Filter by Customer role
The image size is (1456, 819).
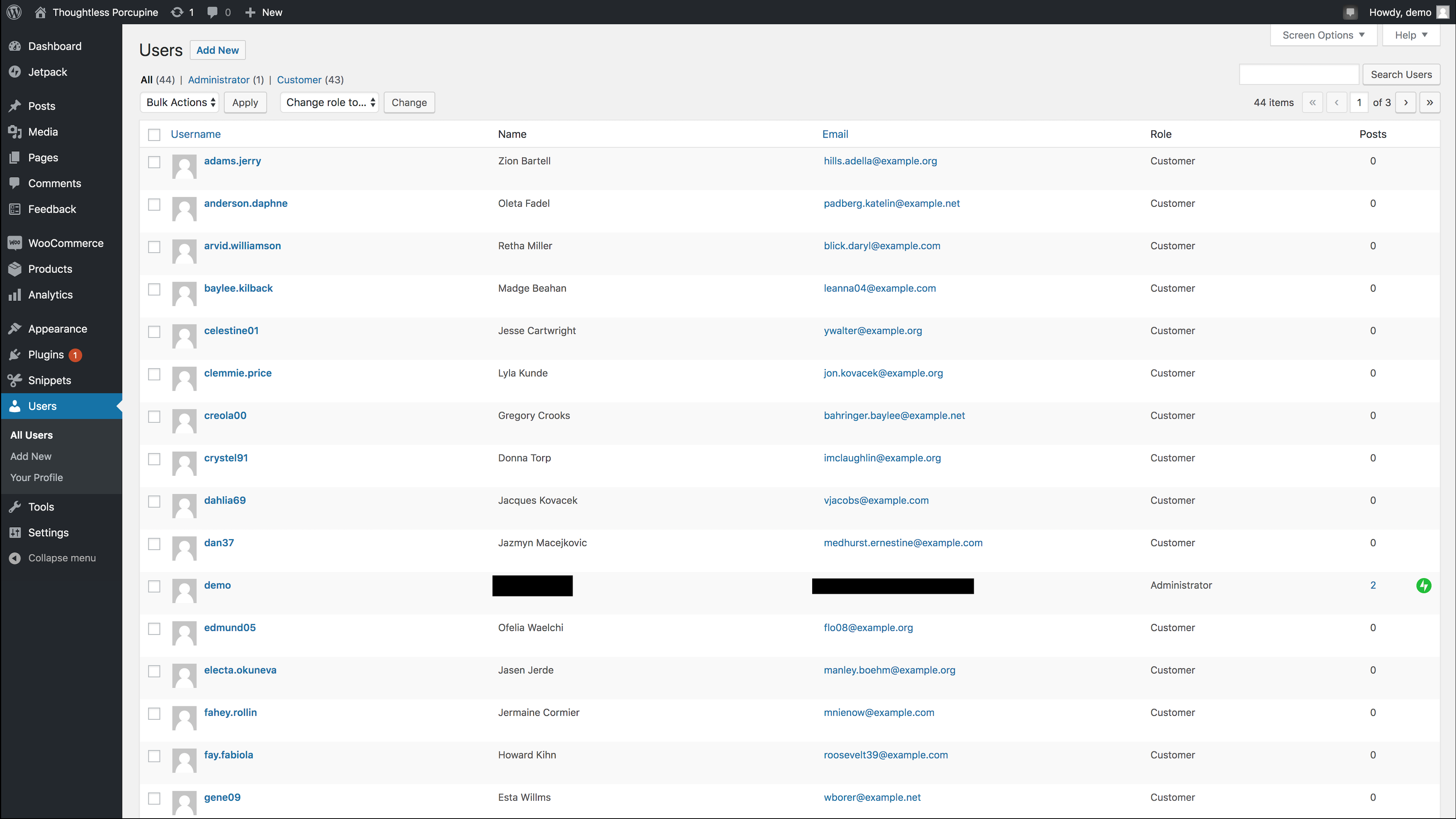(299, 80)
